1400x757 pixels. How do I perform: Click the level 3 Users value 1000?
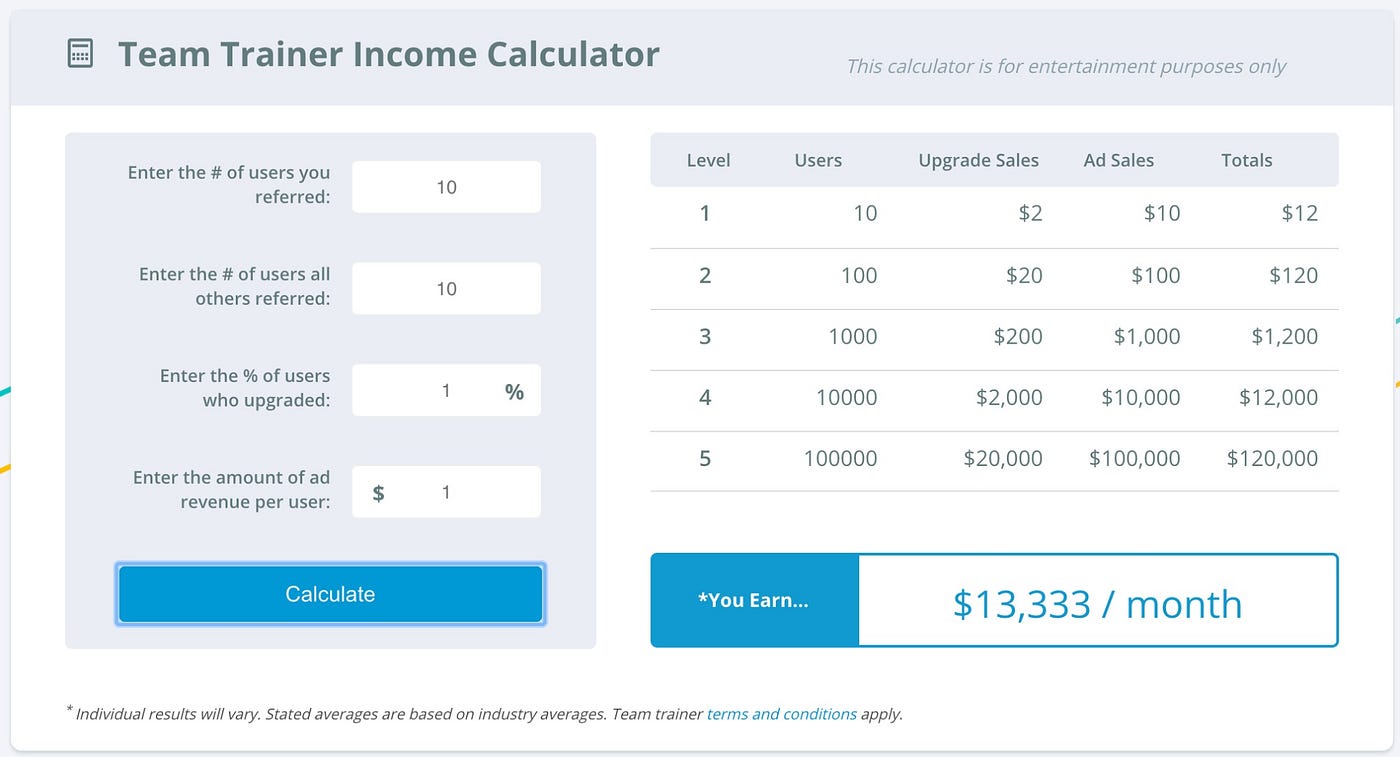[852, 337]
